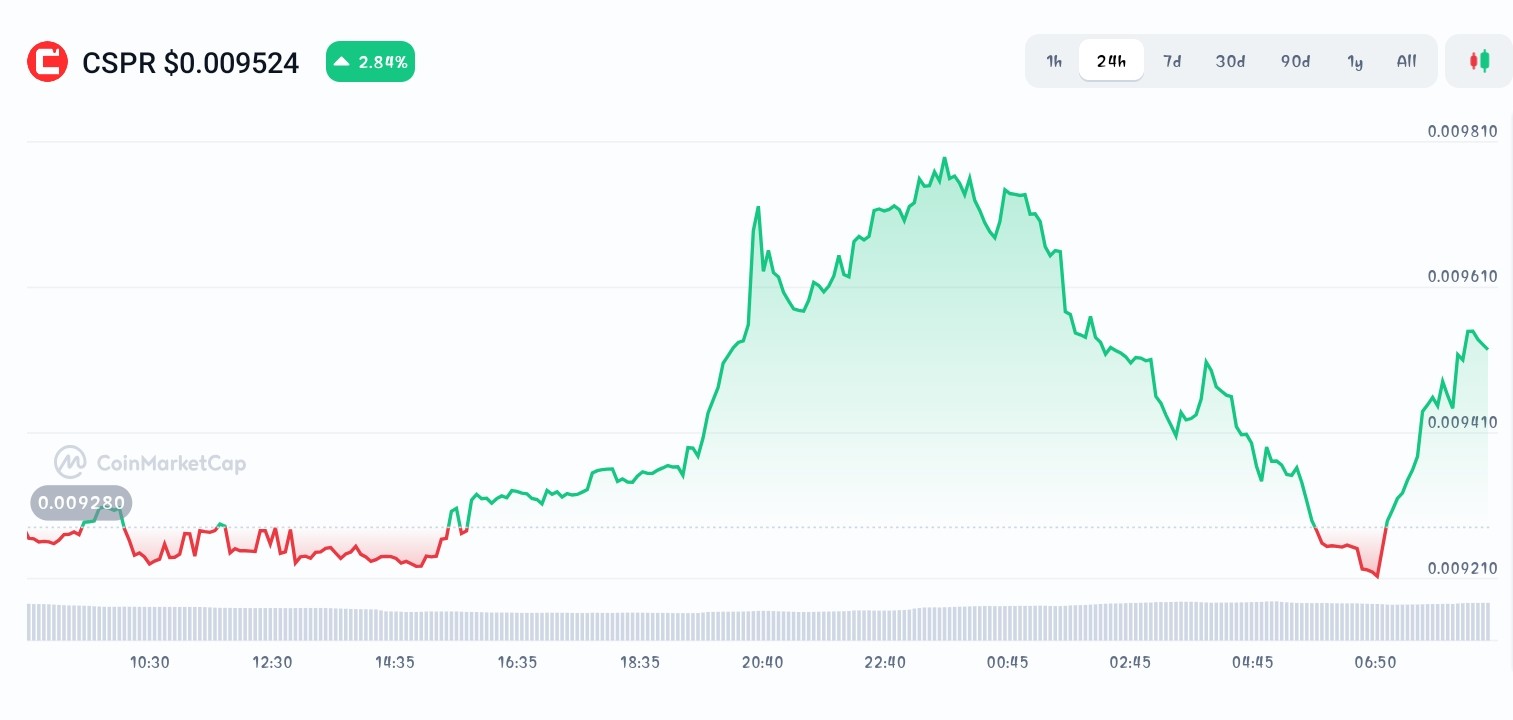1513x720 pixels.
Task: Click the 16:35 time axis label
Action: tap(517, 662)
